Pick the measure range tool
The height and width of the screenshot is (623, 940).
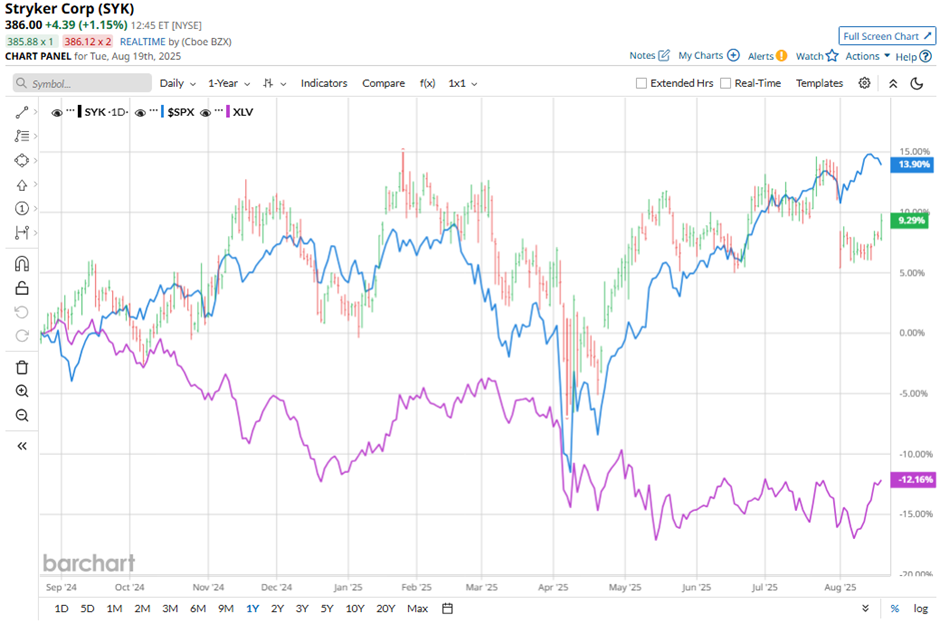[22, 233]
